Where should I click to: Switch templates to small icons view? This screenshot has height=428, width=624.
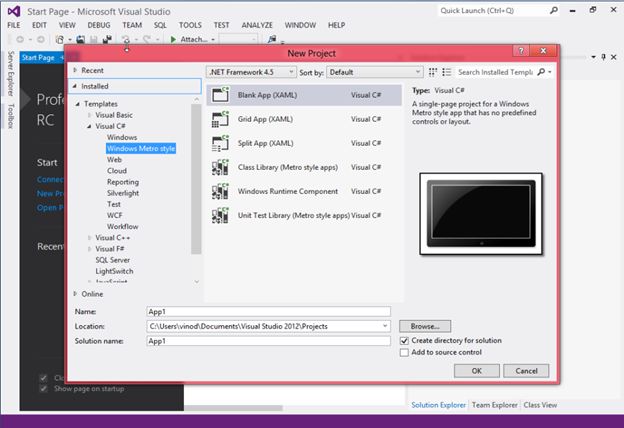[433, 72]
